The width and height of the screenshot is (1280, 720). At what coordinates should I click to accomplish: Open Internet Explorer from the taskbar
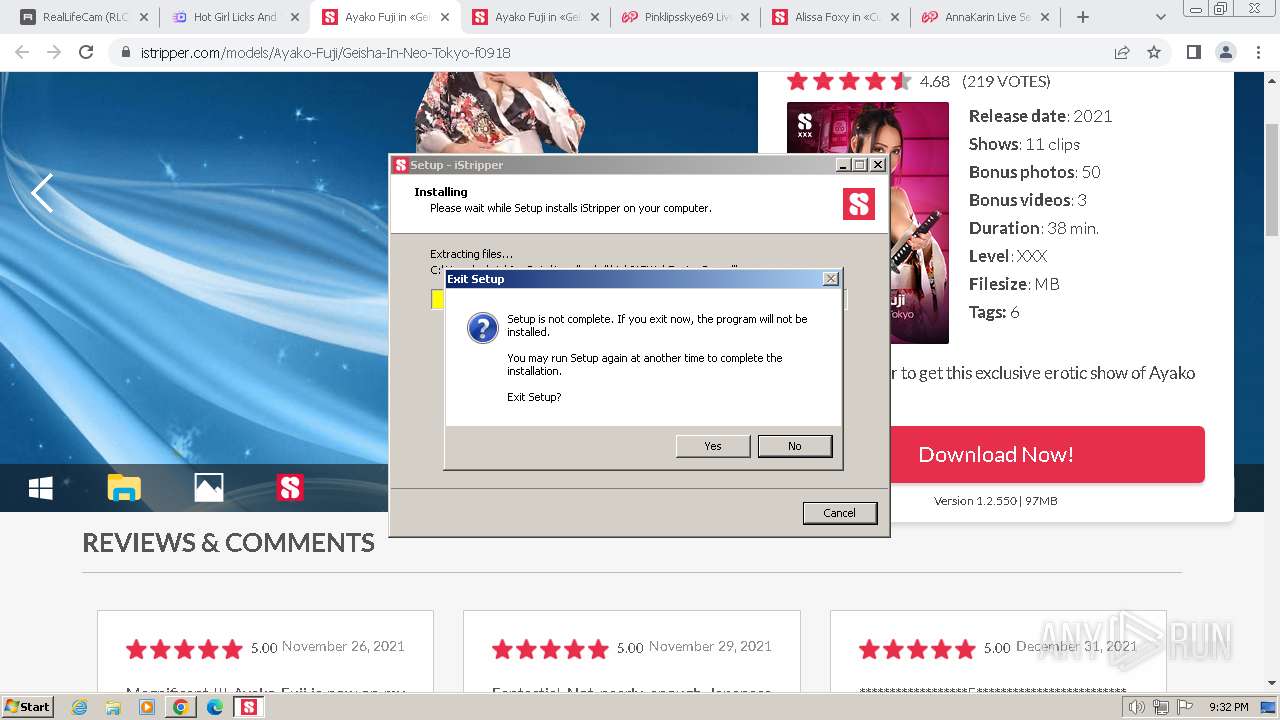coord(79,707)
